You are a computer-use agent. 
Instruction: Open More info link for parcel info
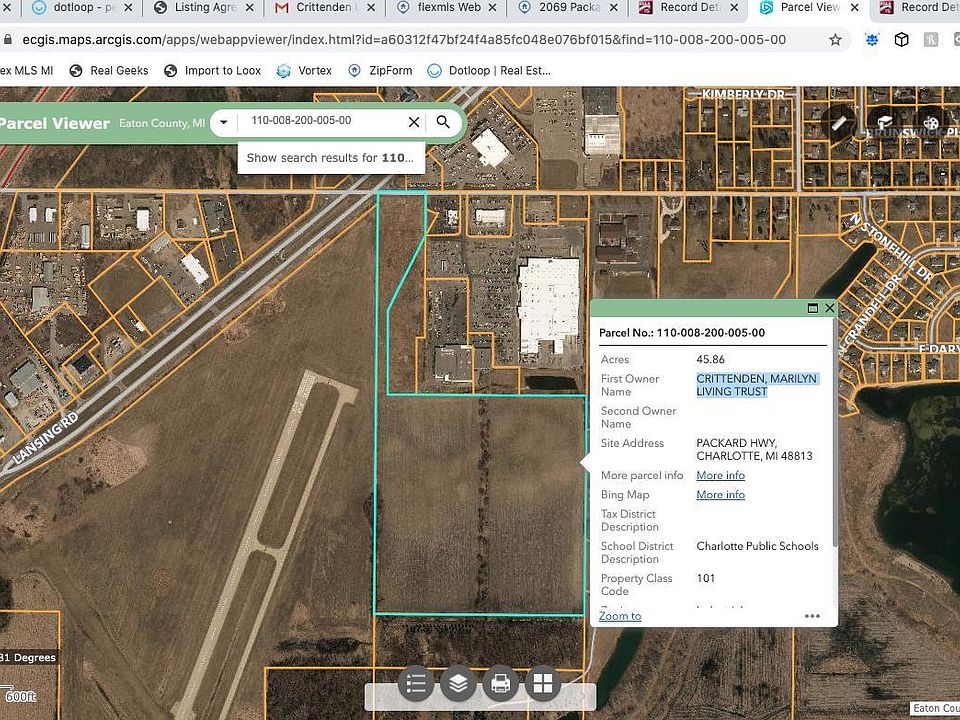(x=721, y=475)
